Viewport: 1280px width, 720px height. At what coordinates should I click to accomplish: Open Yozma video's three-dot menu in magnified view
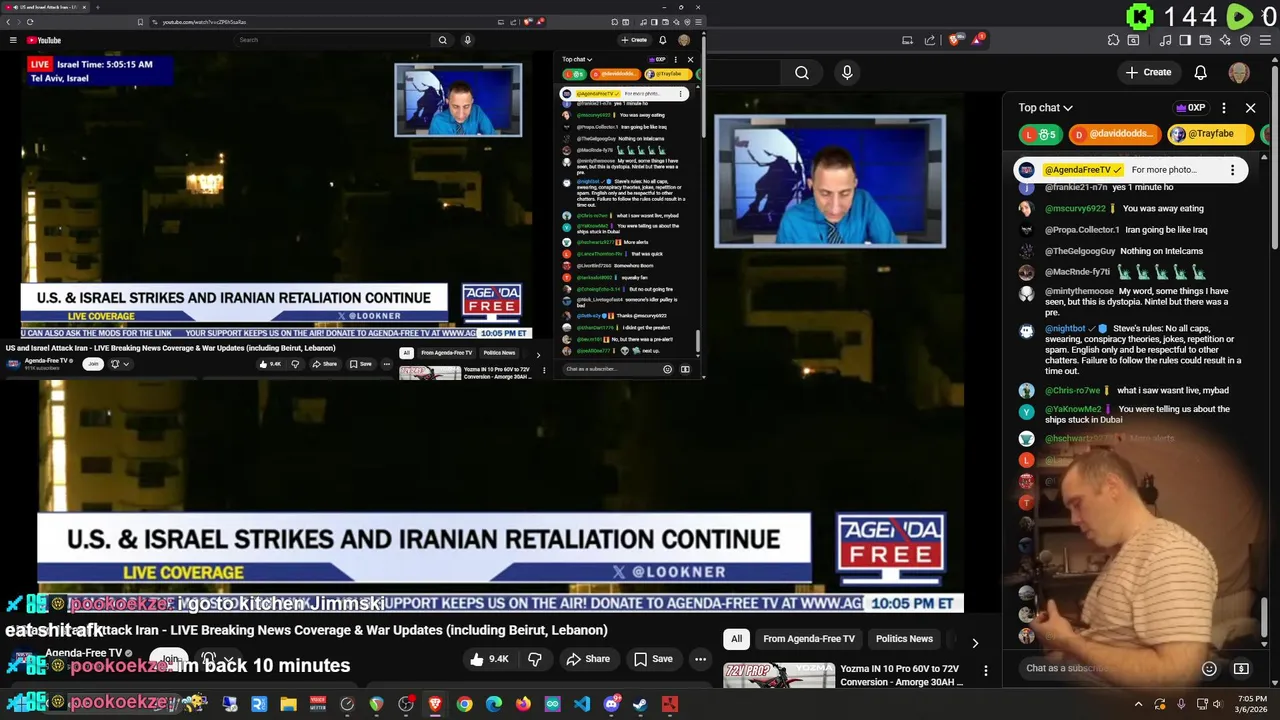[986, 671]
